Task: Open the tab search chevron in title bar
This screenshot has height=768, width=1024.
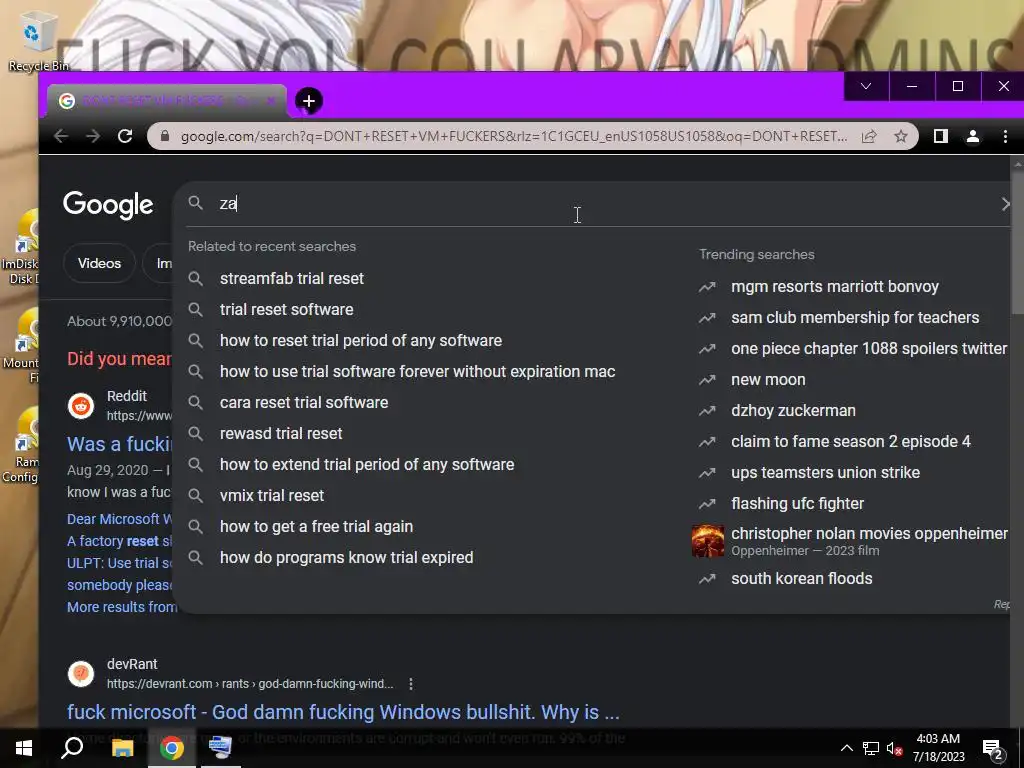Action: 866,86
